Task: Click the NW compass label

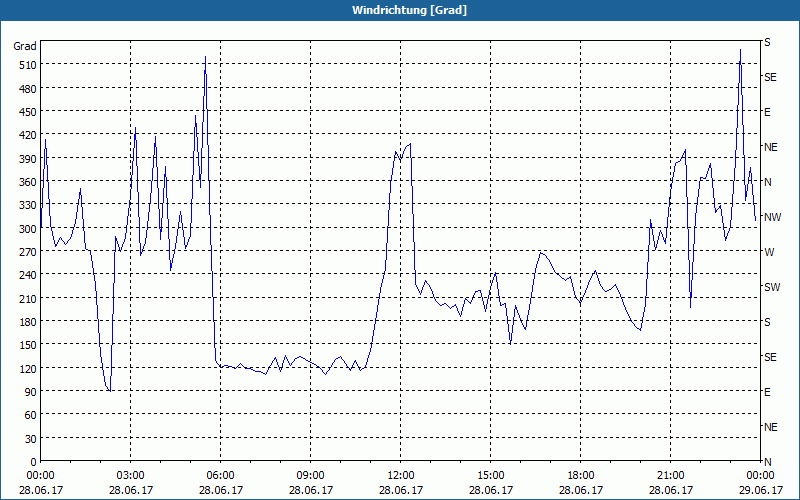Action: click(772, 217)
